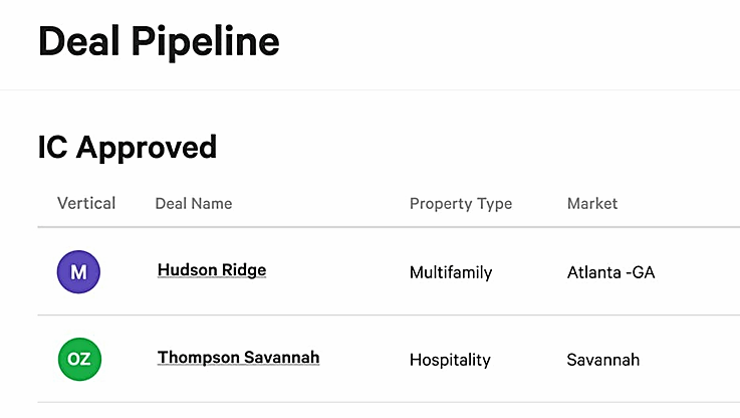Viewport: 740px width, 418px height.
Task: Click the word Pipeline in page title
Action: click(x=205, y=42)
